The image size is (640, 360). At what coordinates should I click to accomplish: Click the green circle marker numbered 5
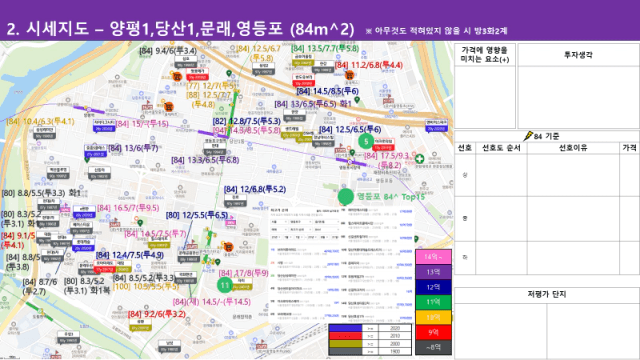click(366, 141)
